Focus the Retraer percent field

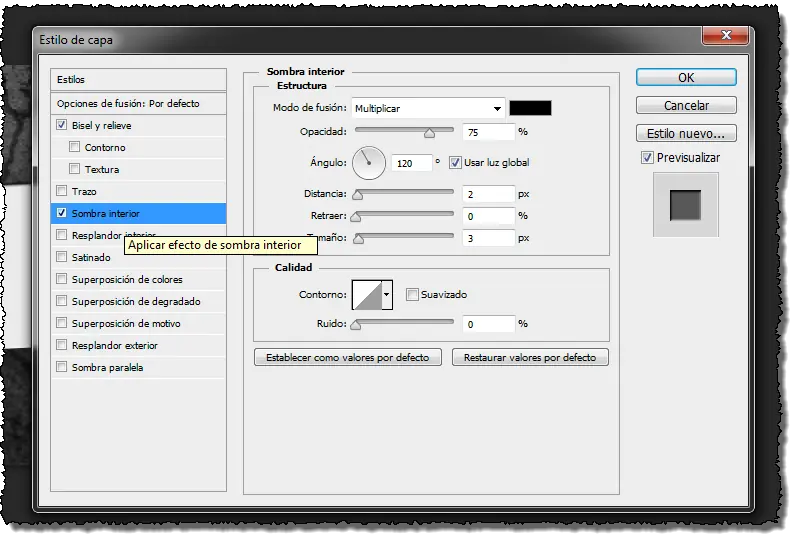[x=489, y=216]
